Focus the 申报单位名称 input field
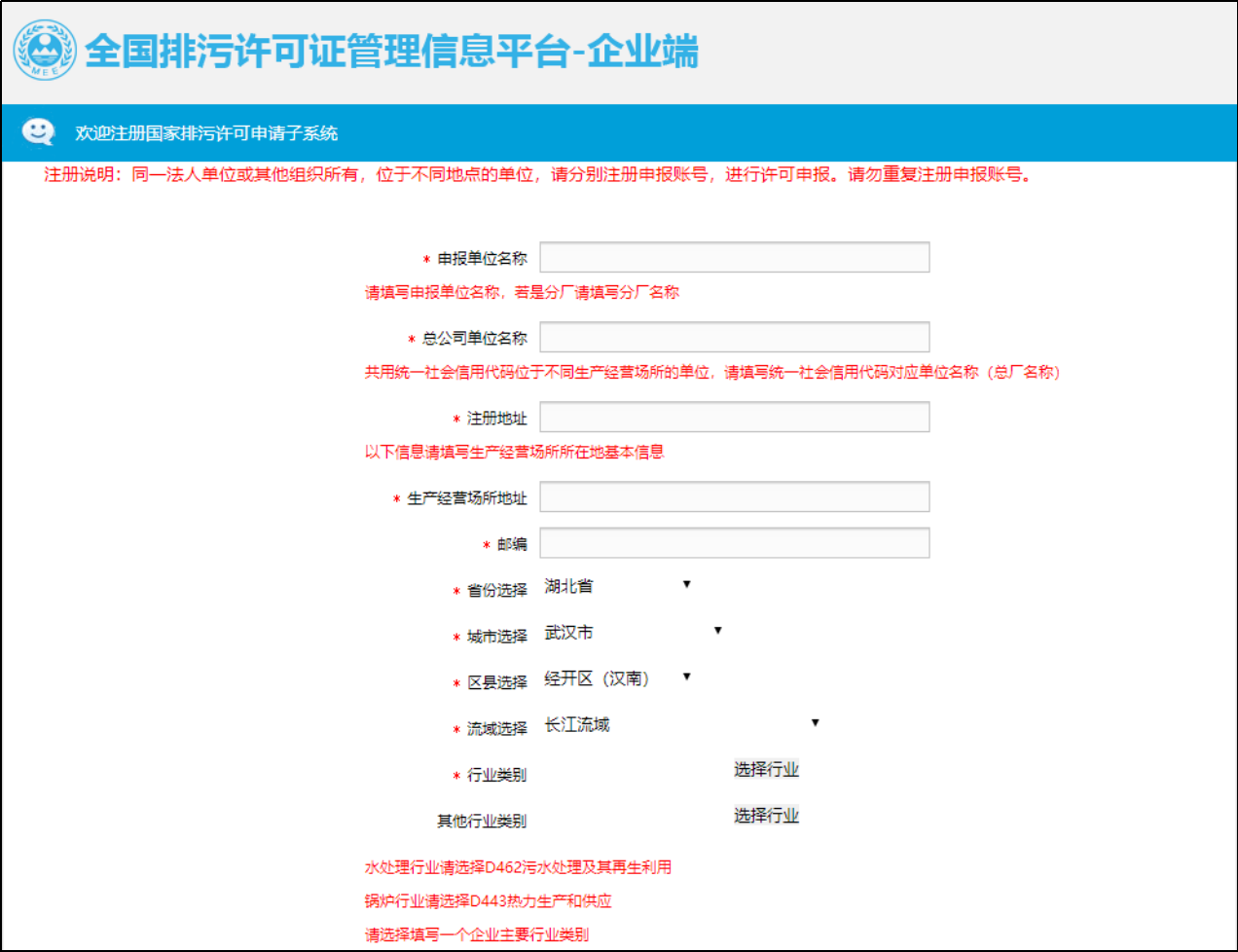This screenshot has width=1238, height=952. [735, 257]
